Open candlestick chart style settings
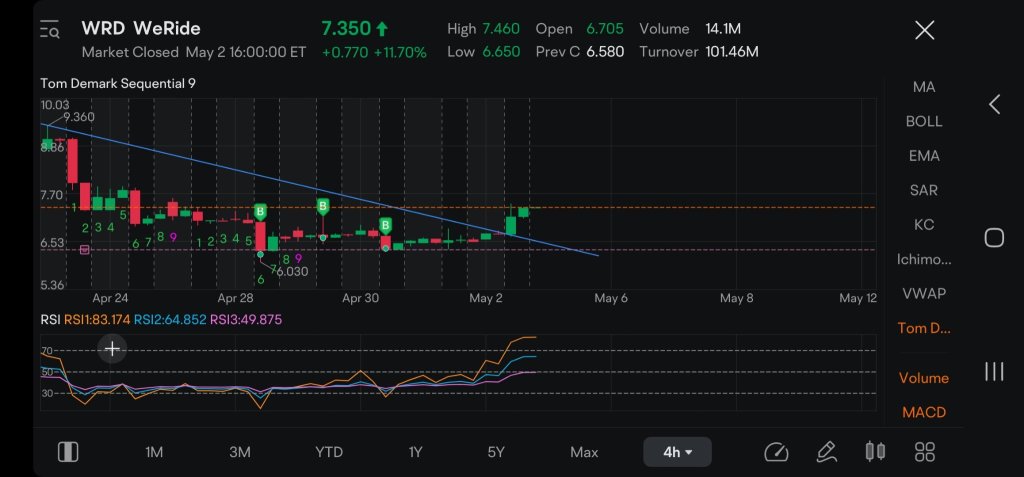The height and width of the screenshot is (477, 1024). click(875, 452)
